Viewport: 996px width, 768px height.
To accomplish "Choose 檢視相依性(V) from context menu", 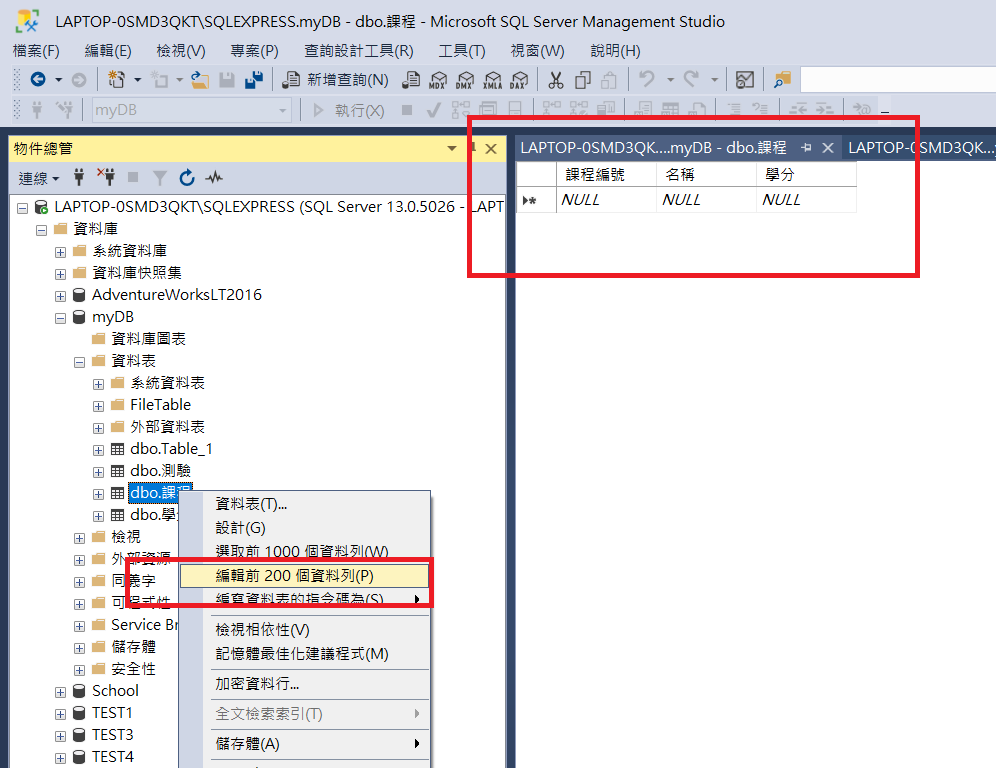I will pos(304,630).
